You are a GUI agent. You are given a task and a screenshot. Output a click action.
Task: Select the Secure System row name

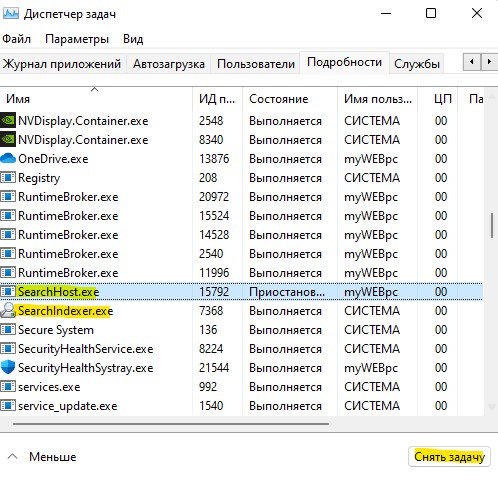(x=56, y=330)
